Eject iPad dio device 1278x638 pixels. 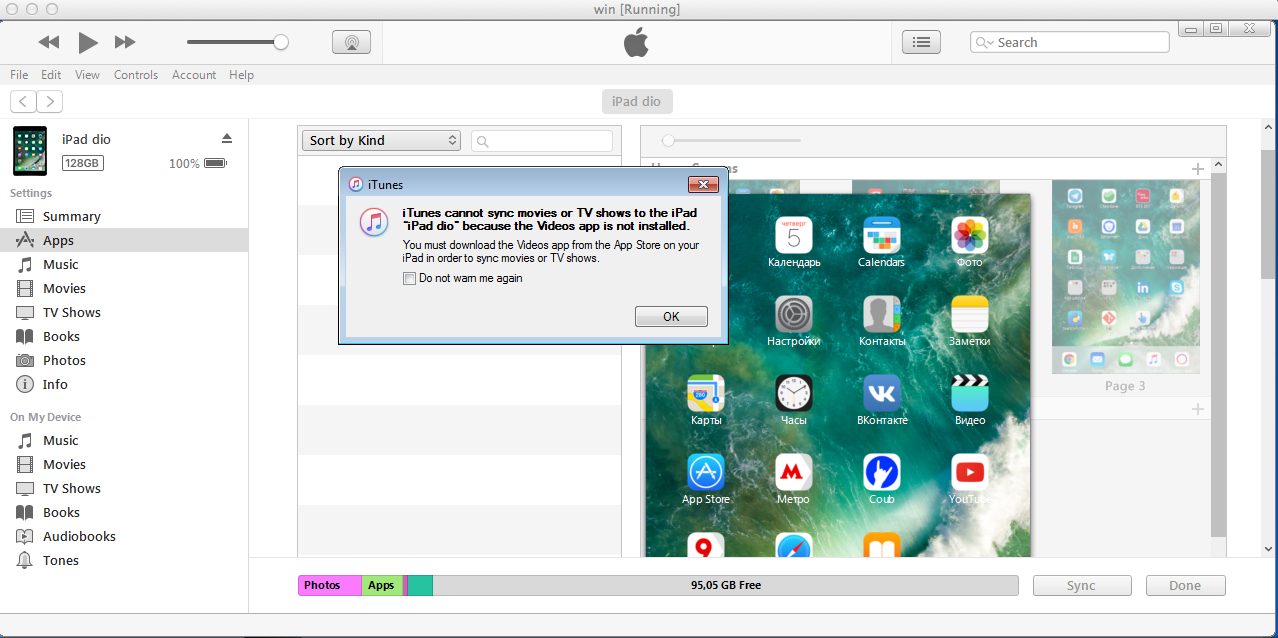pos(227,138)
